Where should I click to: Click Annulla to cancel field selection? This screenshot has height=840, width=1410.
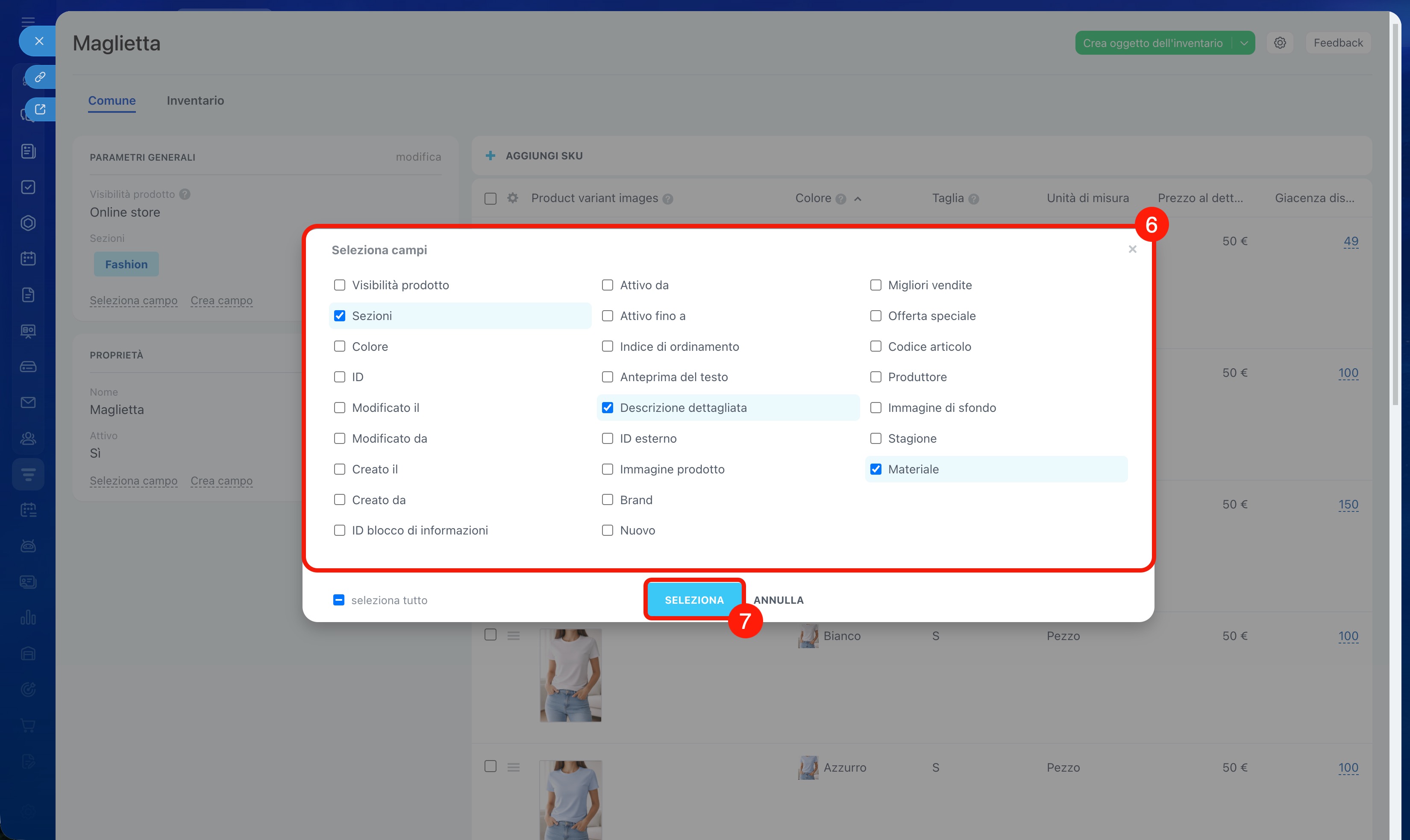[x=778, y=600]
